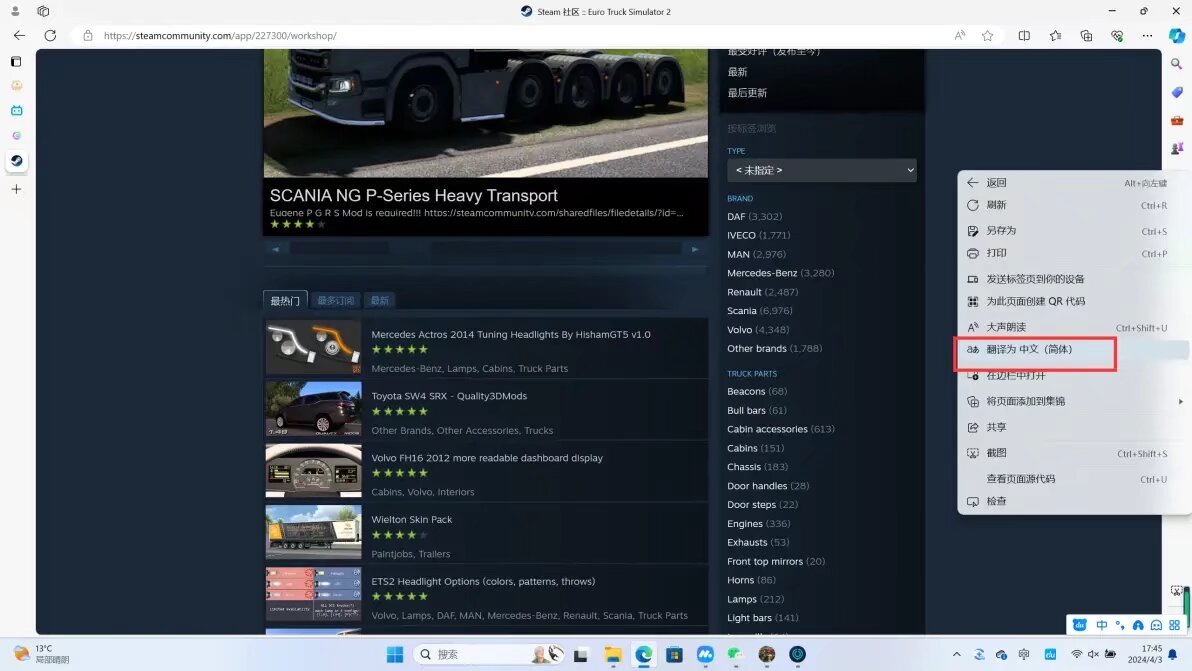Switch to 最新 tab above item list
Viewport: 1192px width, 671px height.
click(x=379, y=300)
